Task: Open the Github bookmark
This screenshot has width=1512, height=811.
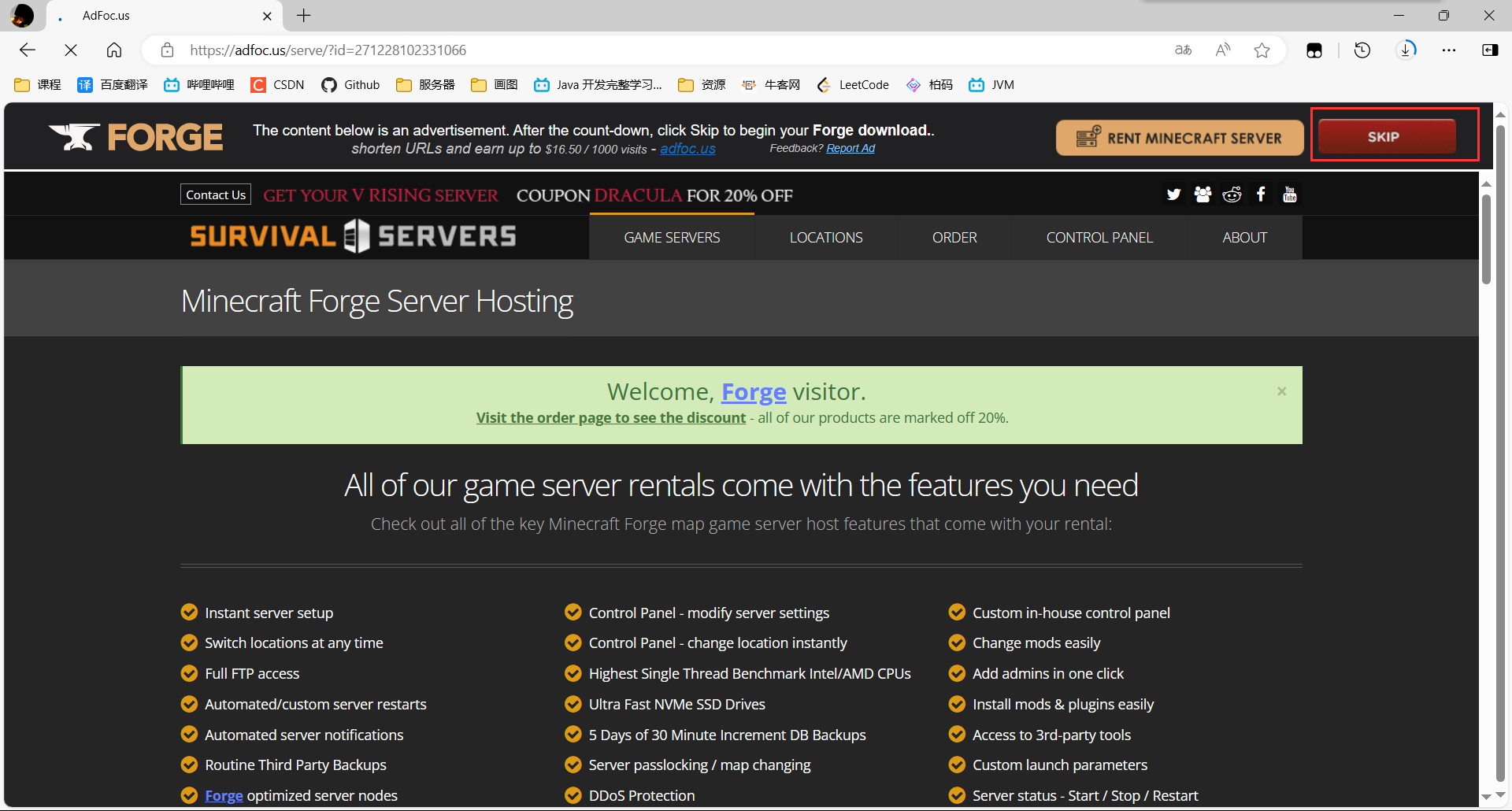Action: tap(350, 85)
